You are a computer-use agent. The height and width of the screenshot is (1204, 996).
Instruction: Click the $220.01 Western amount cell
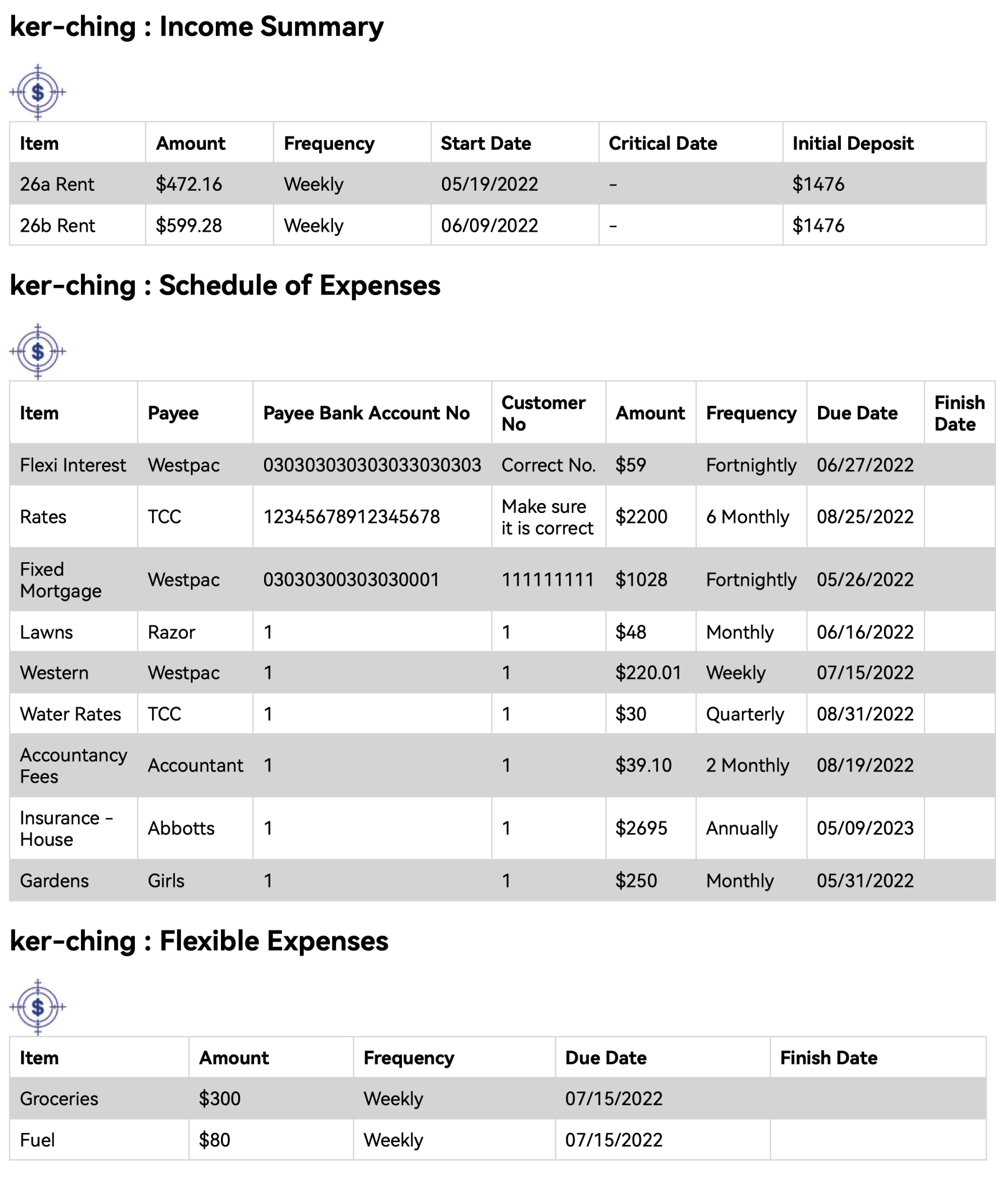[x=651, y=672]
